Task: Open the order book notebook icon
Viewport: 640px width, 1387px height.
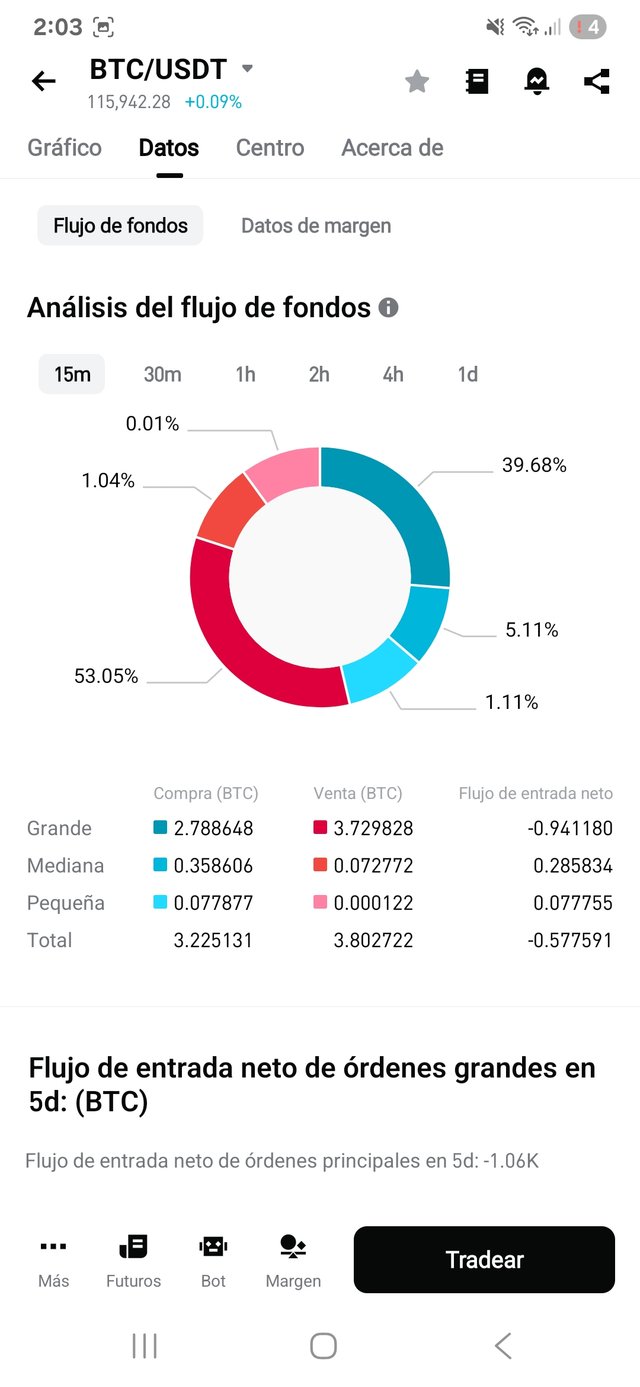Action: click(477, 82)
